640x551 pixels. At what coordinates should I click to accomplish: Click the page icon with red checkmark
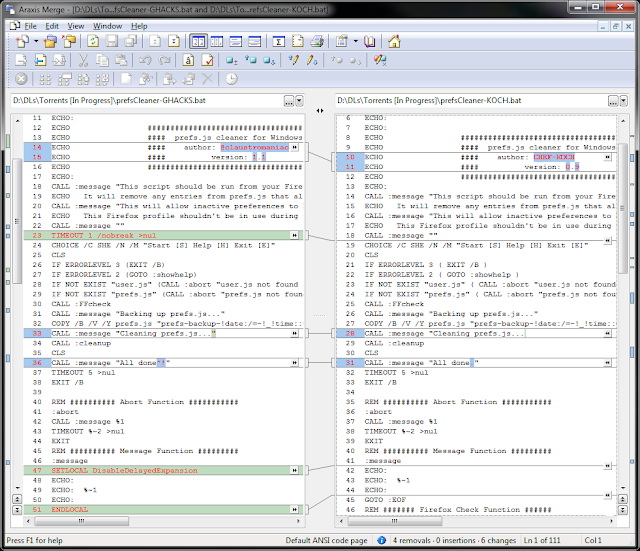click(x=207, y=60)
